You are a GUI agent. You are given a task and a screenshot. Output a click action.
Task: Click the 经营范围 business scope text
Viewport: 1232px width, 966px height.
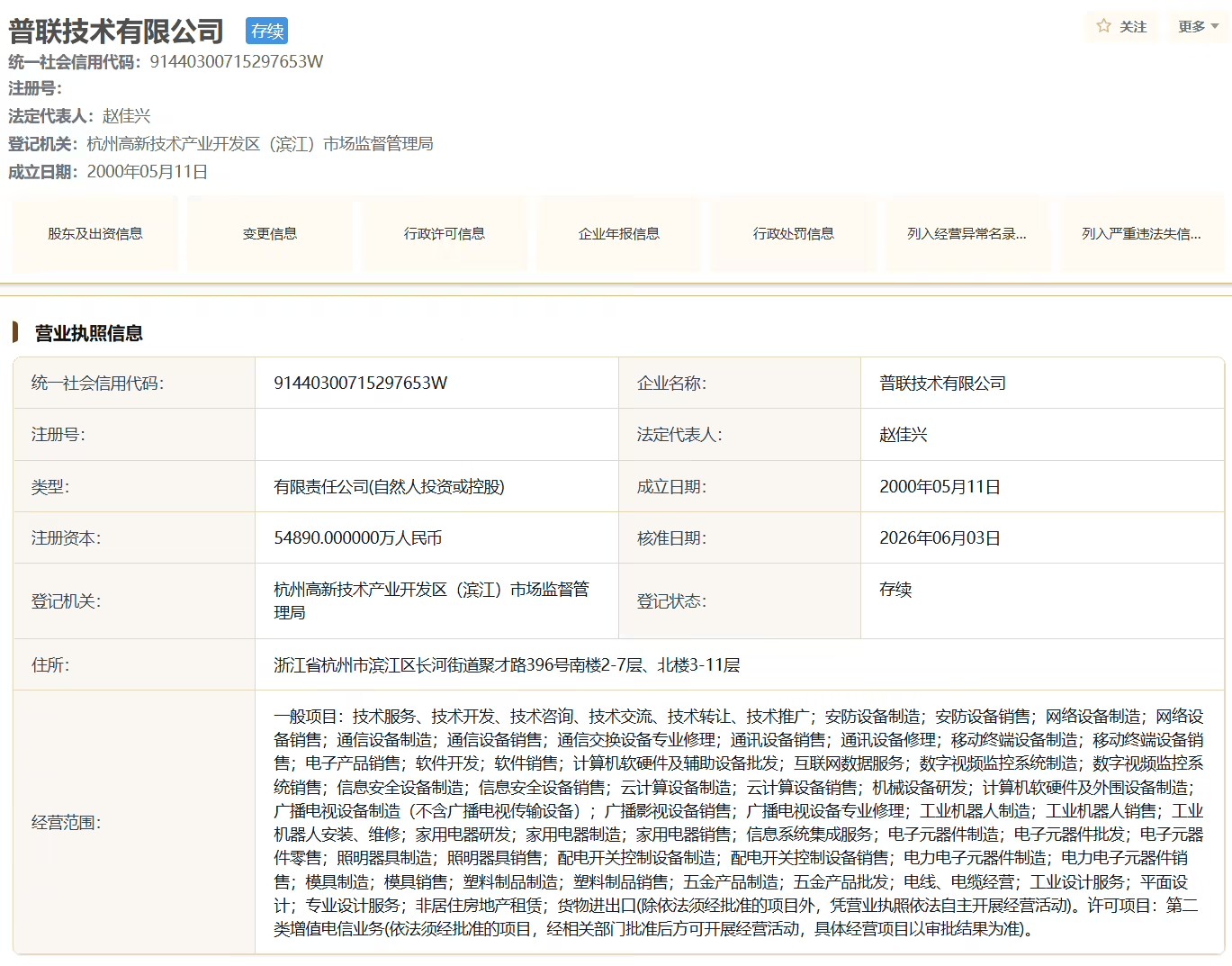click(x=739, y=822)
